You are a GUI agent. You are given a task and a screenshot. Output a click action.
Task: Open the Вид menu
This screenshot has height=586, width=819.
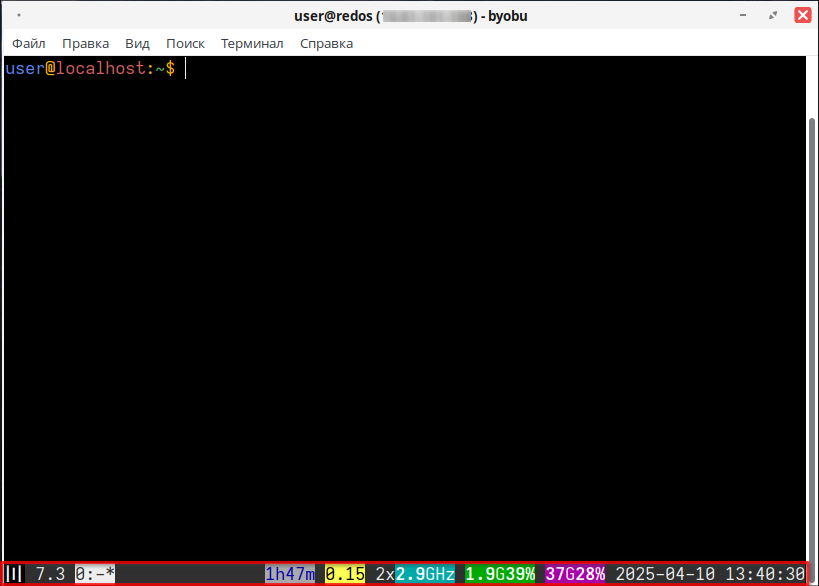pyautogui.click(x=137, y=43)
